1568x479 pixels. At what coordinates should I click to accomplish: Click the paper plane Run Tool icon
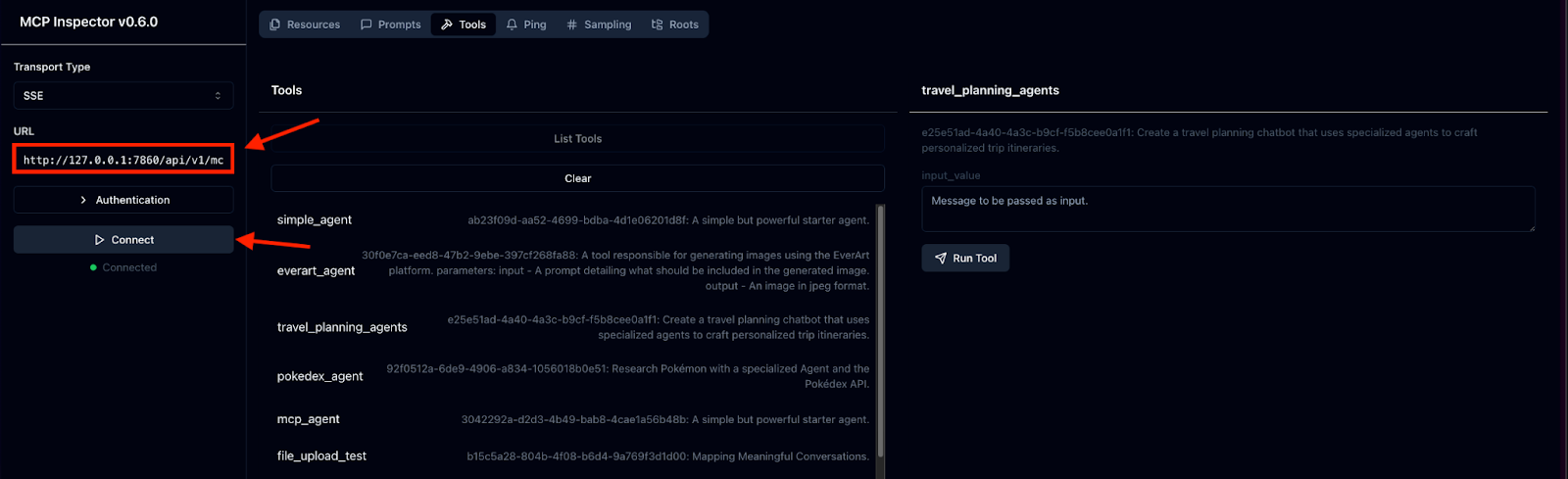coord(941,259)
